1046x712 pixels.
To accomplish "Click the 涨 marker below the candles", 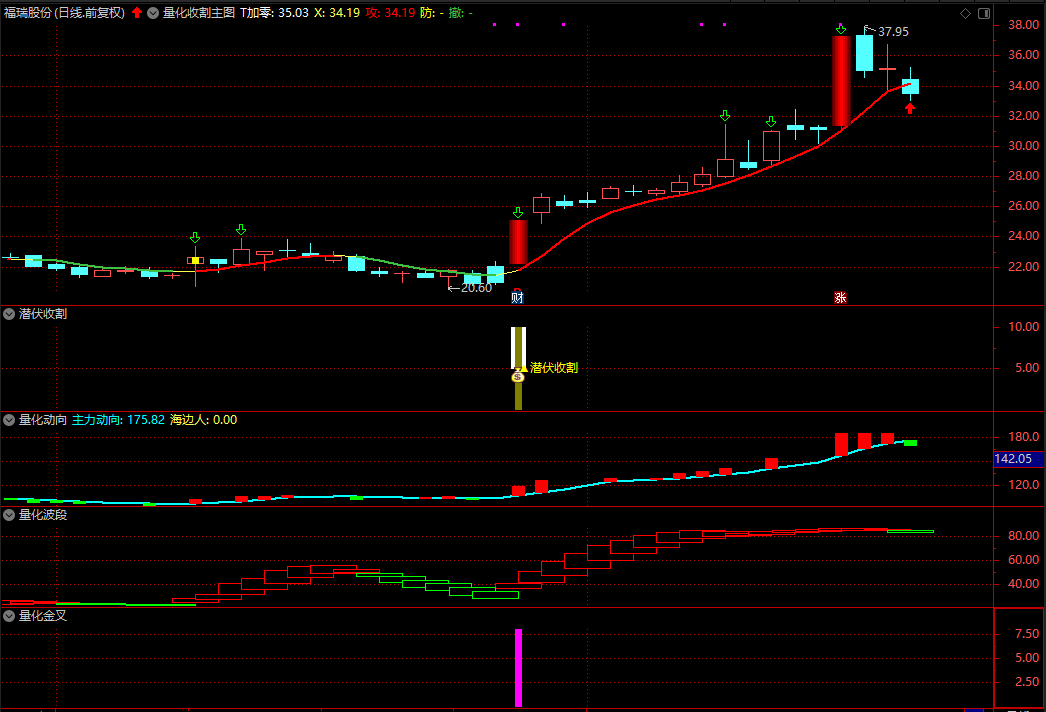I will coord(841,298).
